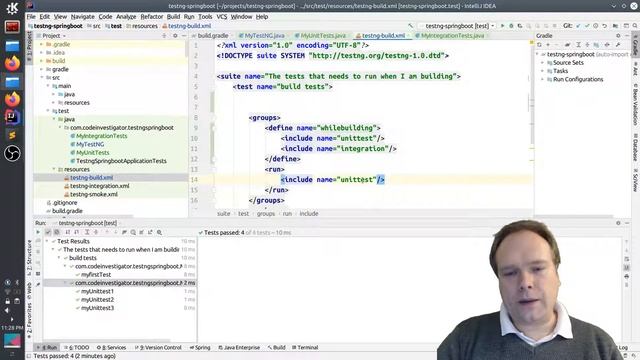Expand all in the Gradle panel toolbar
Viewport: 640px width, 360px height.
[578, 44]
